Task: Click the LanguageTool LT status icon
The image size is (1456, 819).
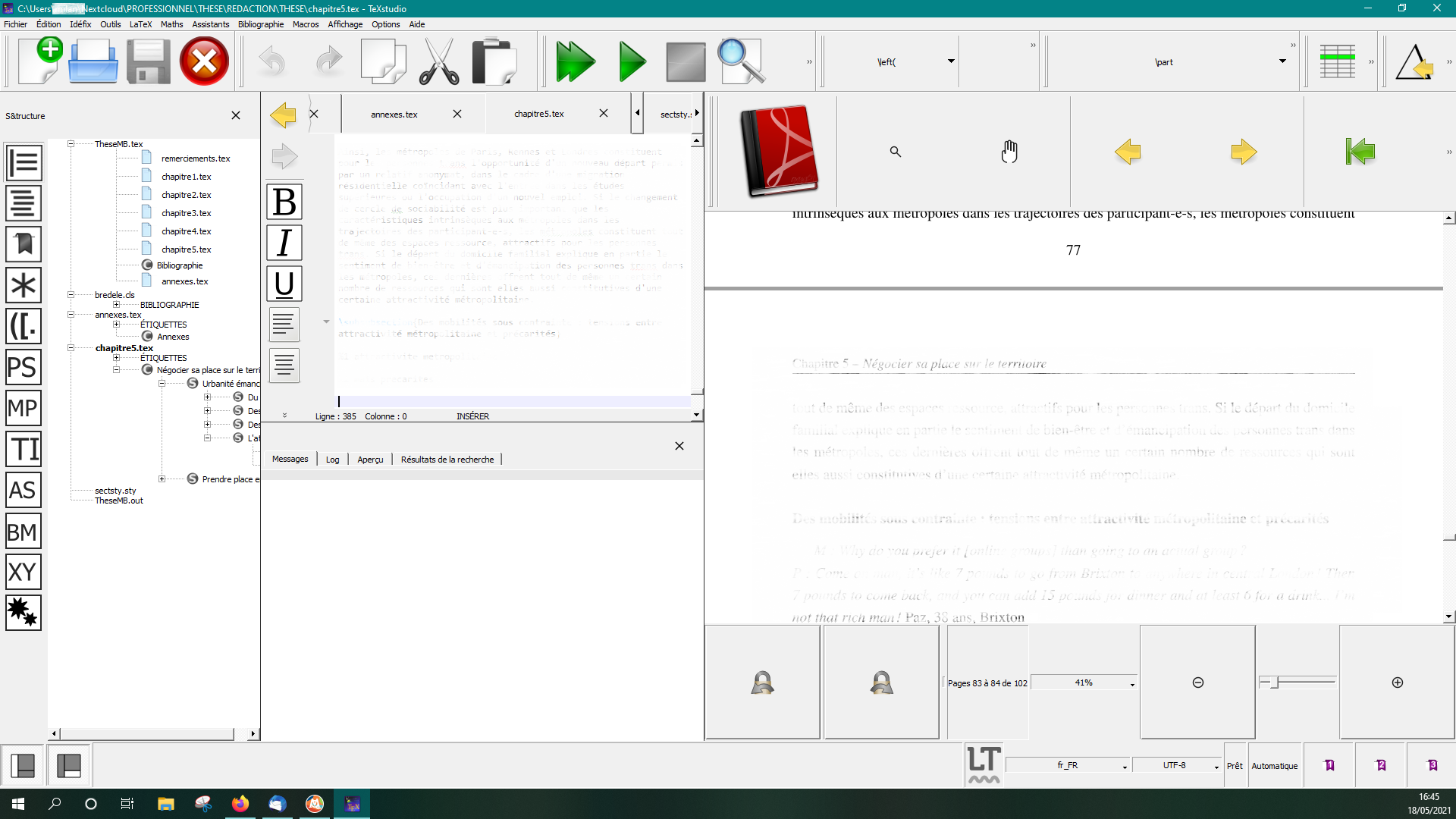Action: tap(984, 764)
